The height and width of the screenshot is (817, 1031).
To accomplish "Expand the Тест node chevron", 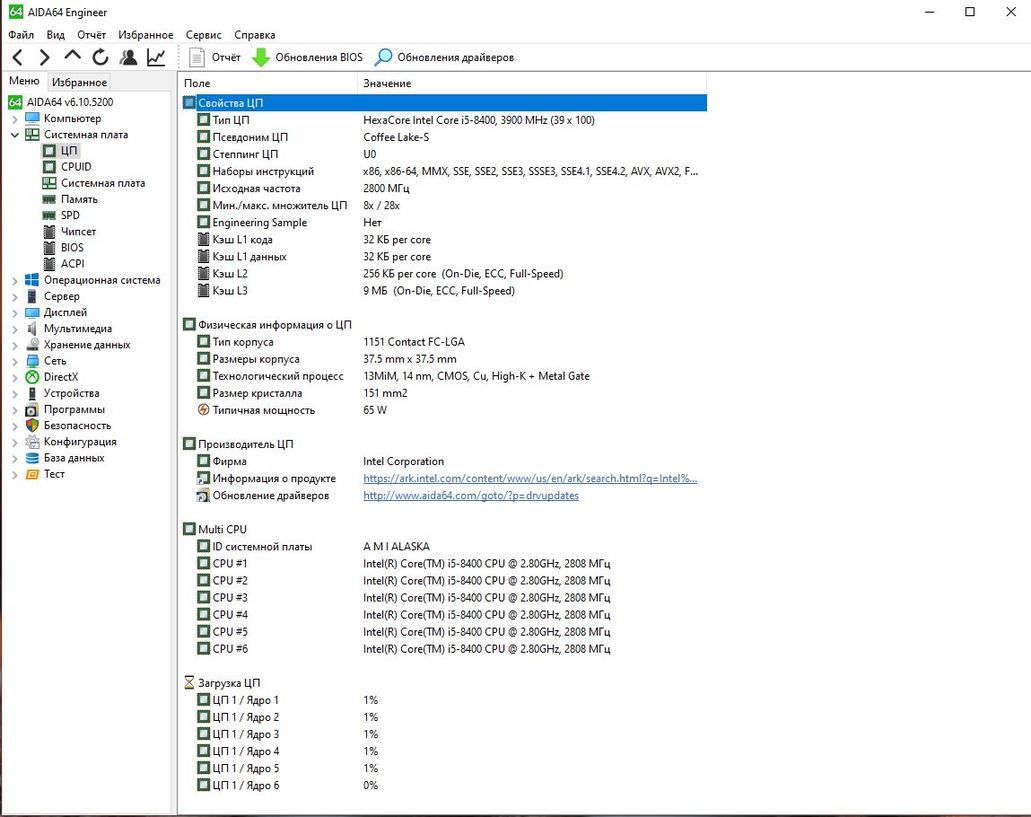I will 14,474.
